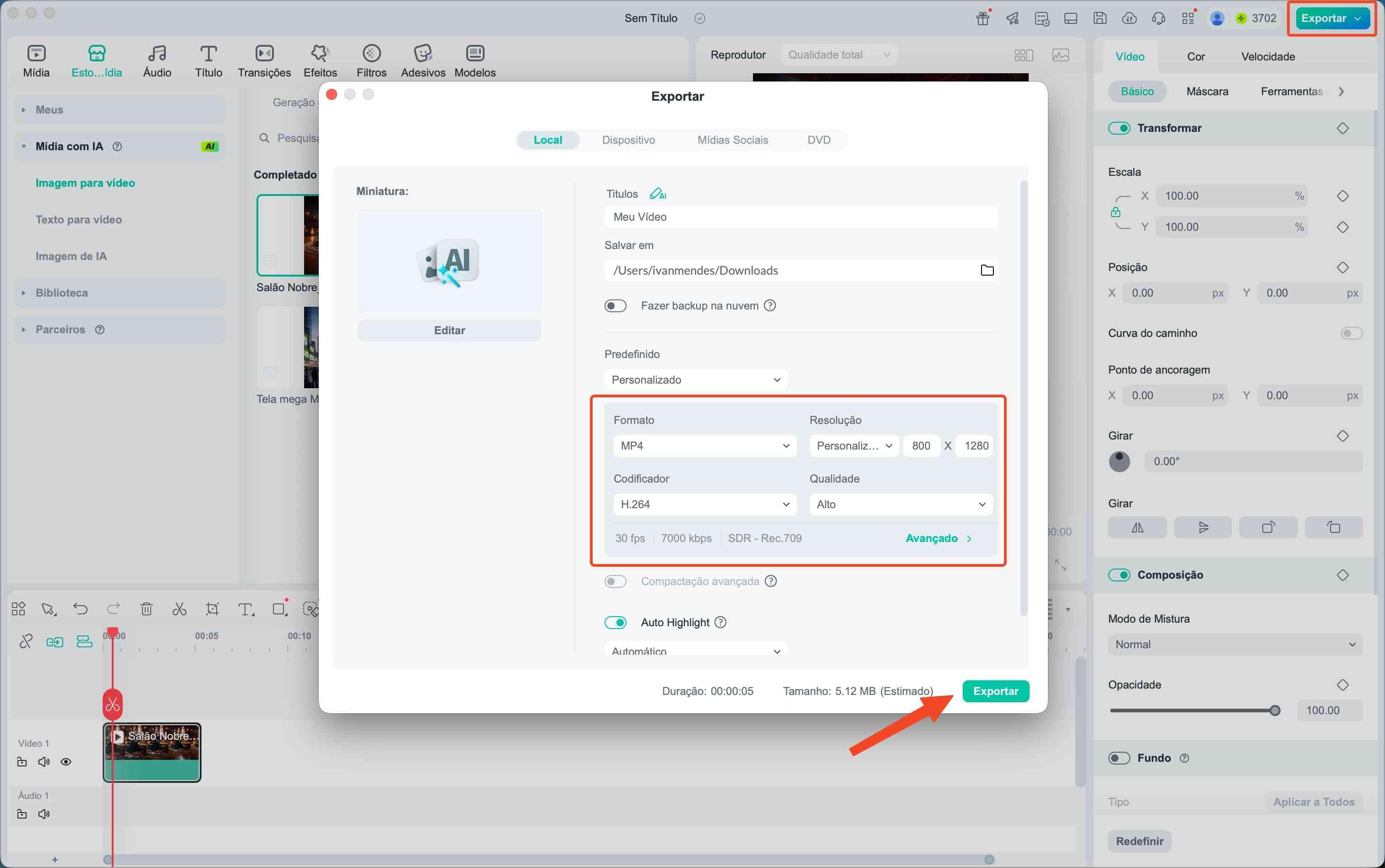Image resolution: width=1385 pixels, height=868 pixels.
Task: Open the Qualidade Alto dropdown
Action: click(900, 505)
